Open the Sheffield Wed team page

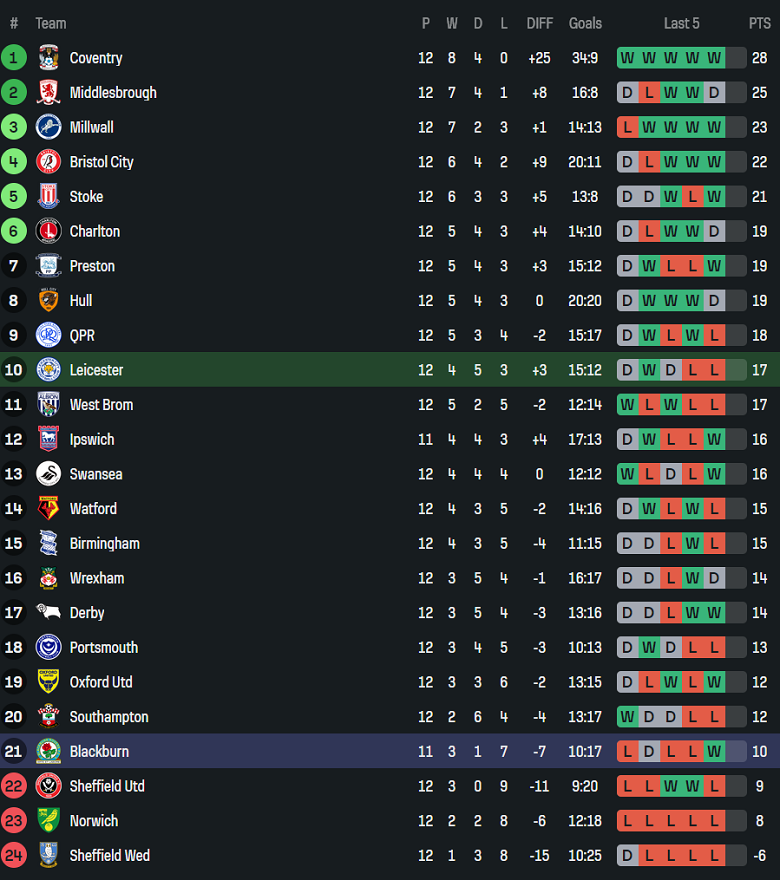tap(109, 856)
